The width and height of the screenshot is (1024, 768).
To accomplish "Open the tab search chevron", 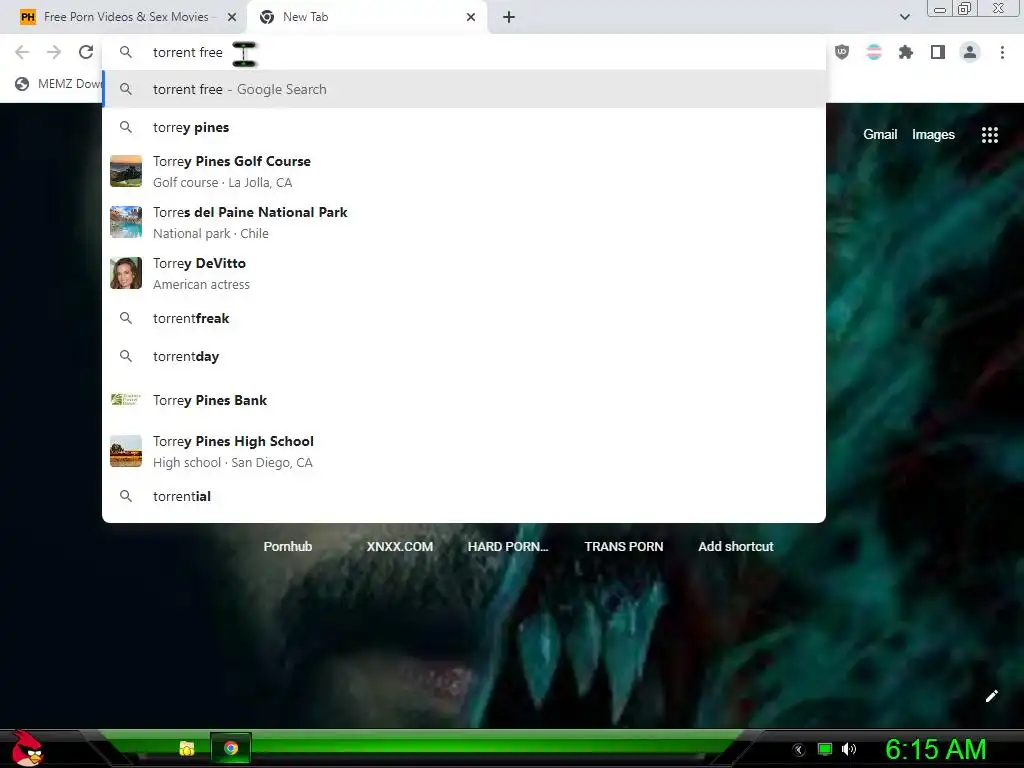I will pos(904,17).
